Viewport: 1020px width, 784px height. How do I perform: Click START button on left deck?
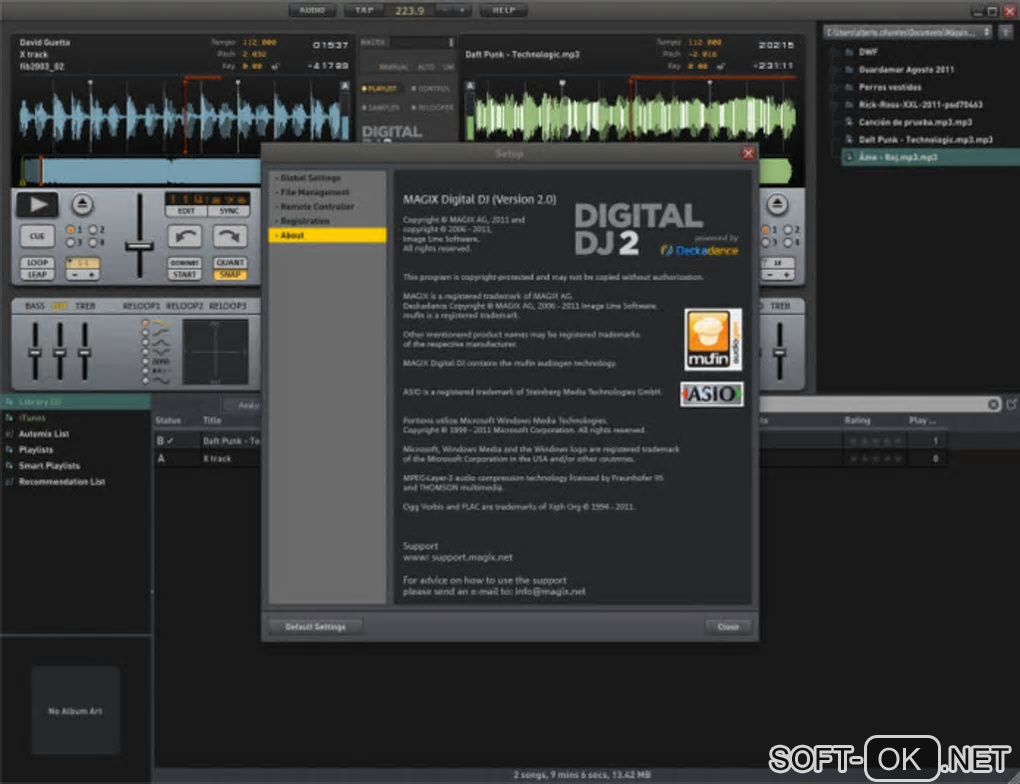click(185, 275)
